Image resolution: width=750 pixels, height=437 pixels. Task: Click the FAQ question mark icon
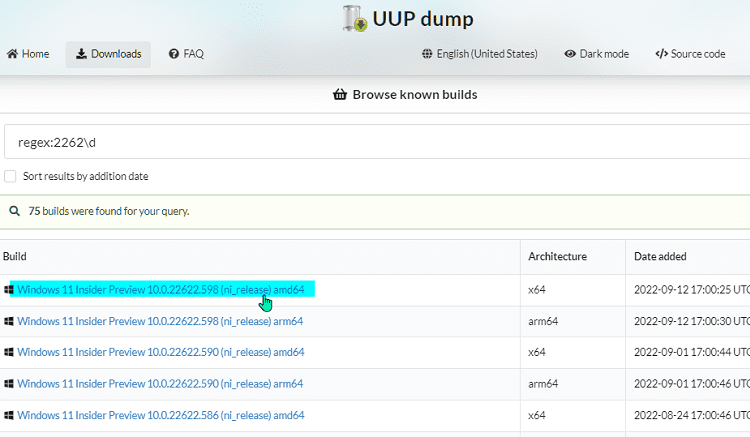click(x=174, y=54)
